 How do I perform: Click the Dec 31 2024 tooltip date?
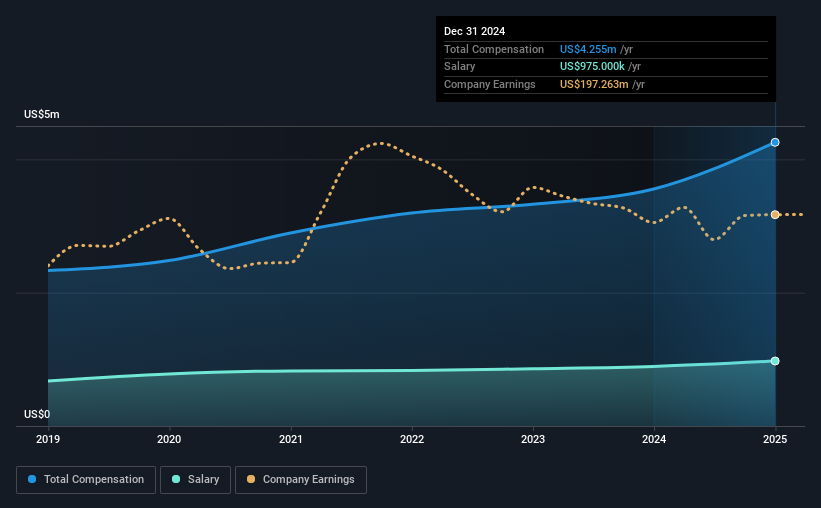pos(474,31)
